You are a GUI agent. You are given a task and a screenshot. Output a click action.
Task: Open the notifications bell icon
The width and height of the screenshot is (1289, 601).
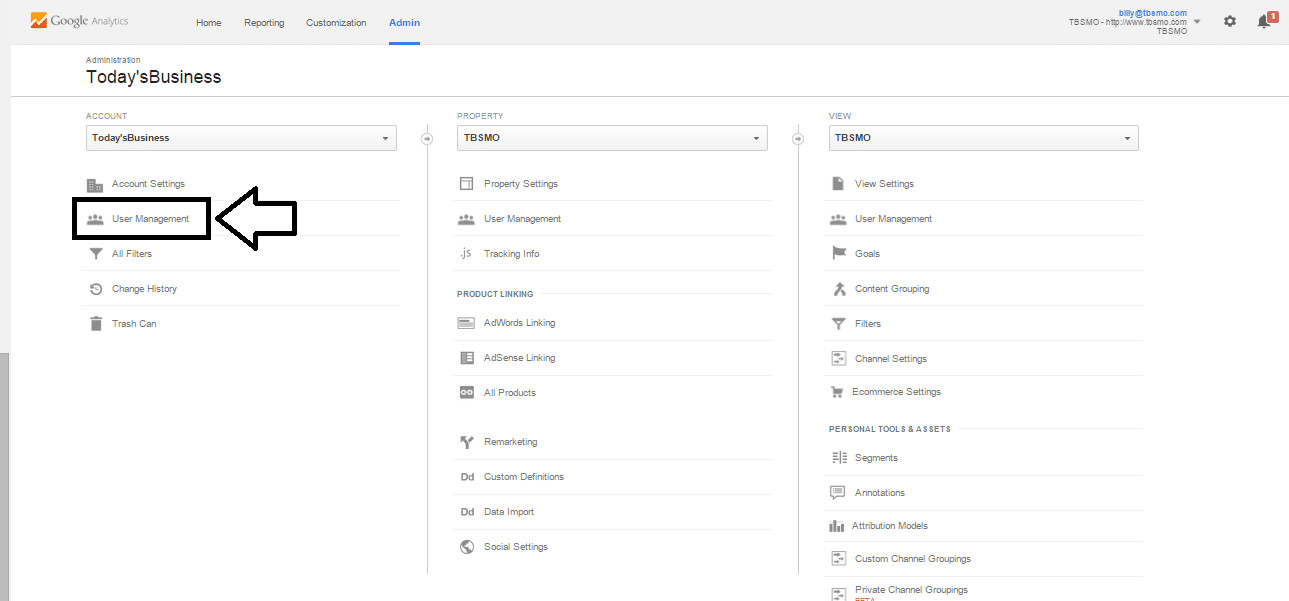tap(1266, 21)
